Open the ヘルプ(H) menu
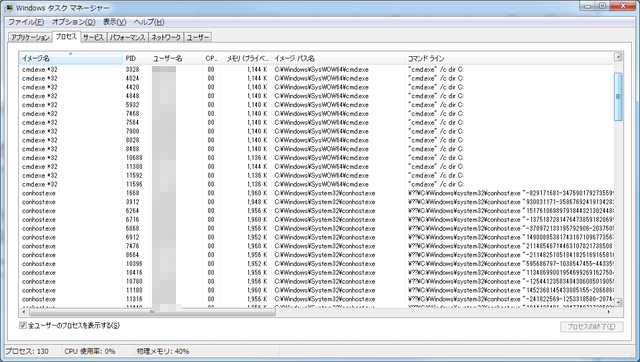 149,22
